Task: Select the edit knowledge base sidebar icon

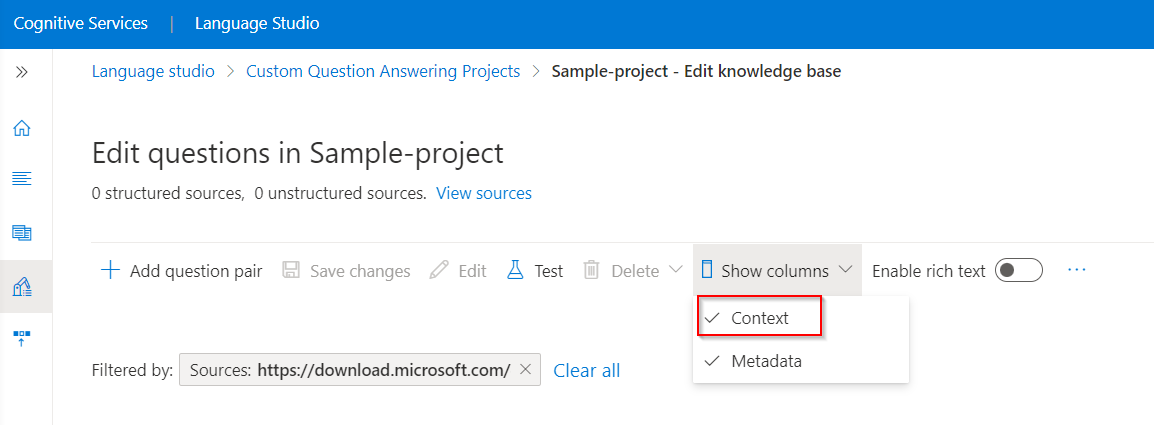Action: 22,287
